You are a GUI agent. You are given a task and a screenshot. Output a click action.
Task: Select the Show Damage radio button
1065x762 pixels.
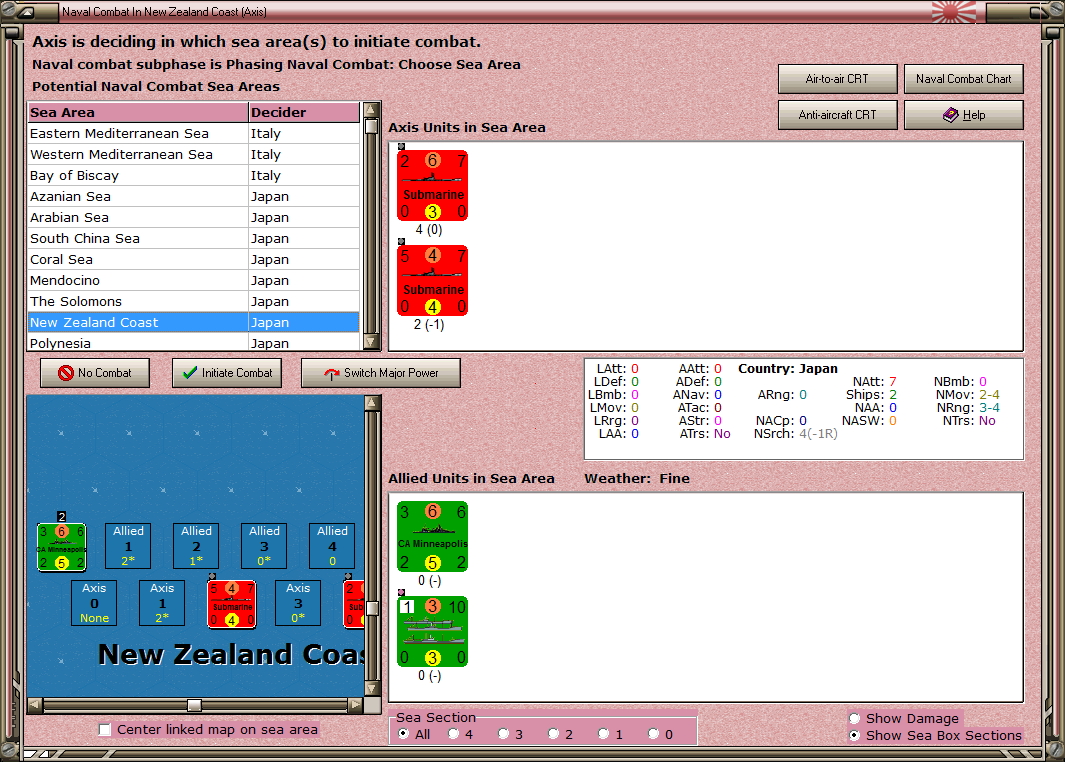click(x=854, y=719)
